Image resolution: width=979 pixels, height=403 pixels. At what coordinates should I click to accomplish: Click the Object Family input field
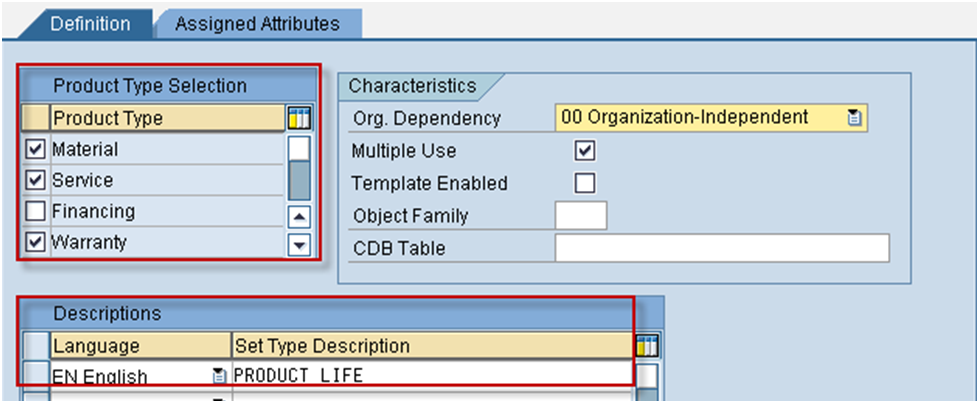tap(581, 216)
